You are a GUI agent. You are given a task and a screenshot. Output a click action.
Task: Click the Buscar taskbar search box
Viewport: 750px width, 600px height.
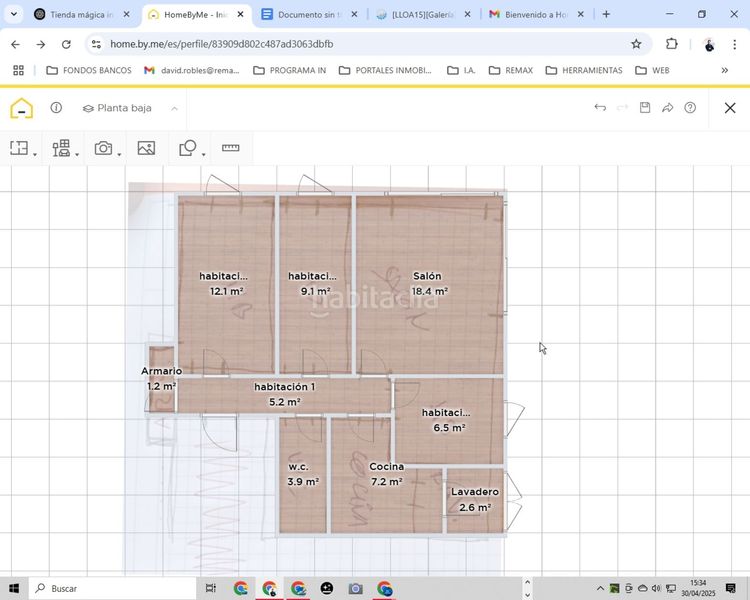pos(113,589)
